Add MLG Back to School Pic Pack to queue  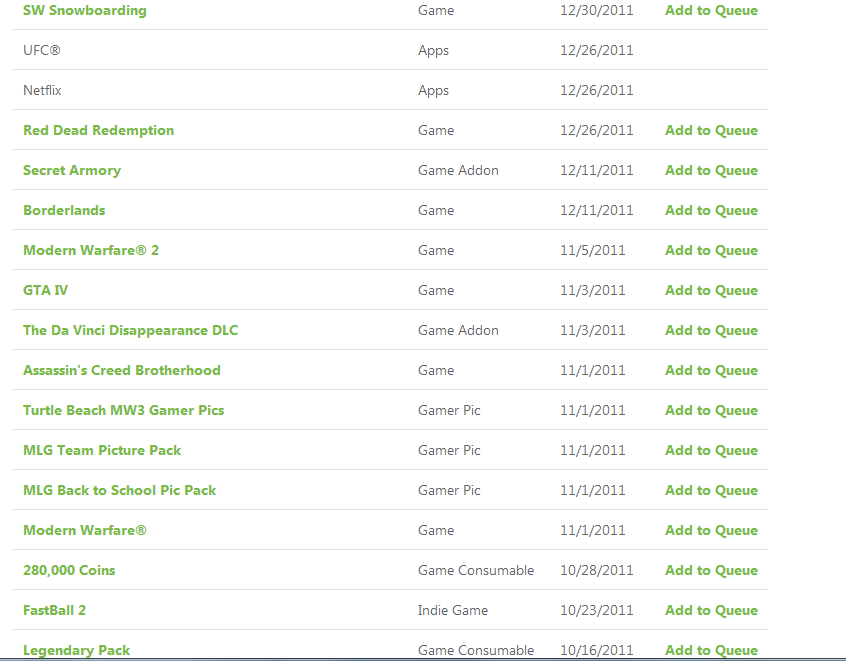[711, 490]
